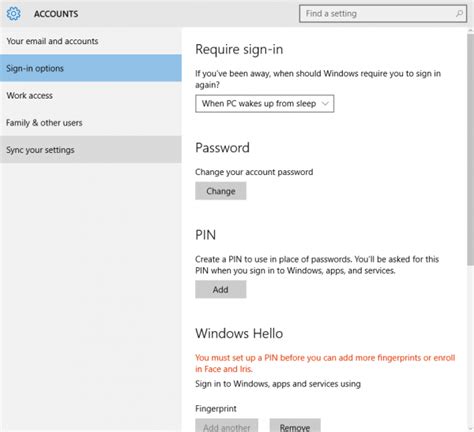Click the Settings gear icon
The width and height of the screenshot is (474, 432).
pyautogui.click(x=13, y=14)
